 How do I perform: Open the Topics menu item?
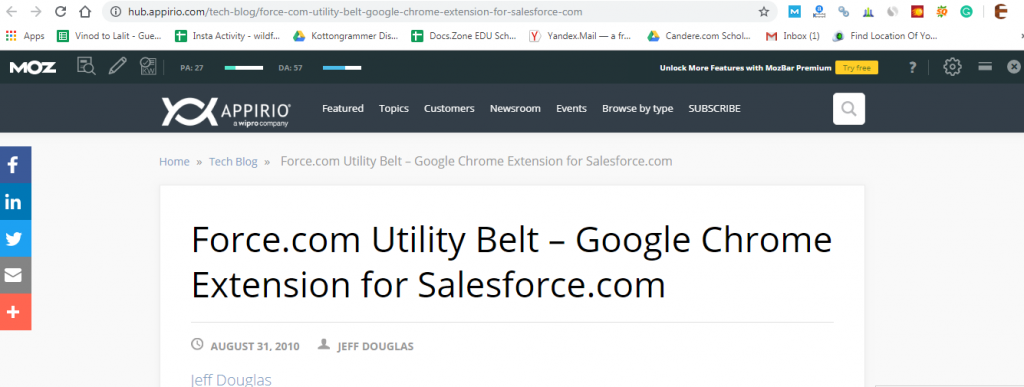click(394, 108)
